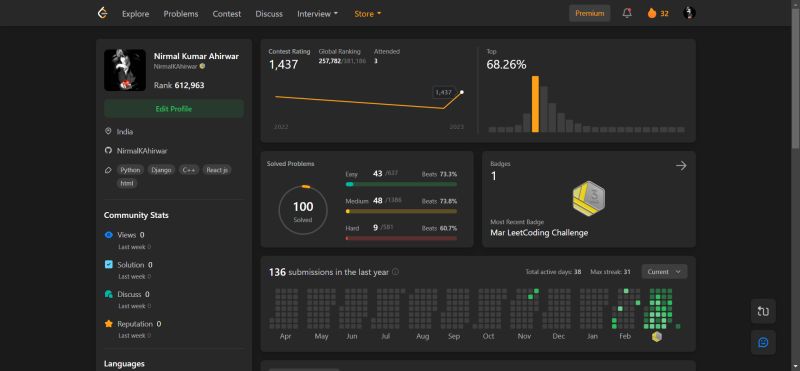Click the React js skill tag
Image resolution: width=800 pixels, height=371 pixels.
click(217, 170)
